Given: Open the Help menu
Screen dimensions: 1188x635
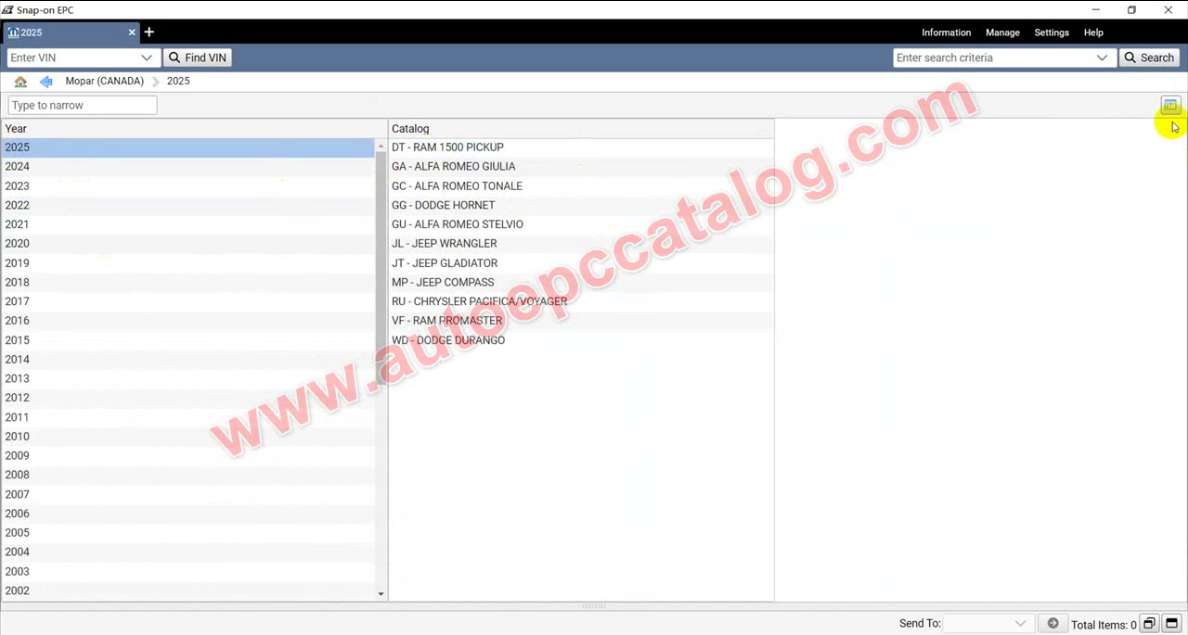Looking at the screenshot, I should (1093, 33).
